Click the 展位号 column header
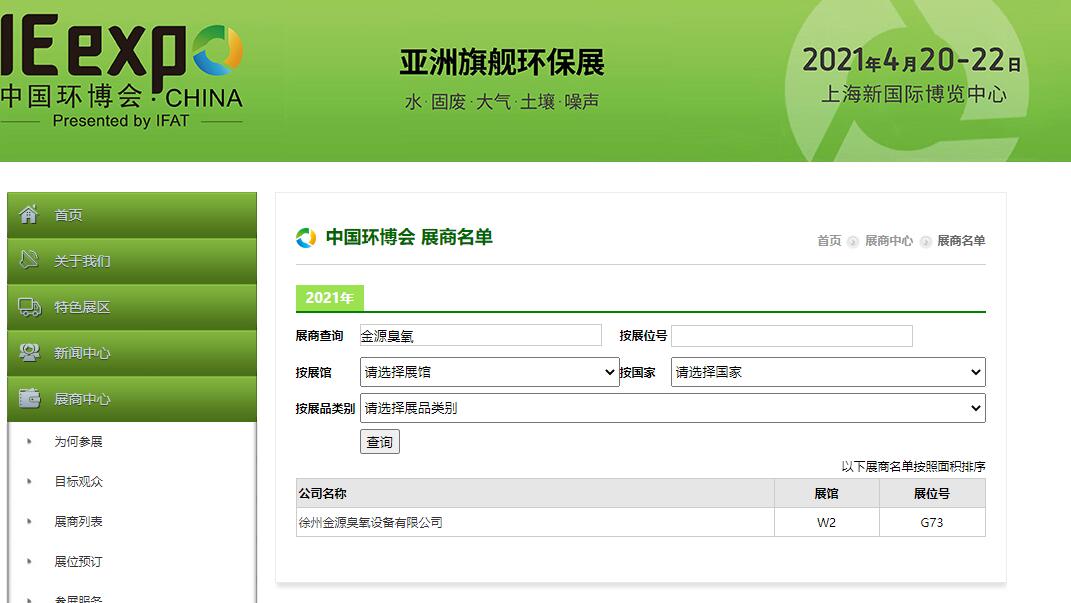 (x=932, y=493)
